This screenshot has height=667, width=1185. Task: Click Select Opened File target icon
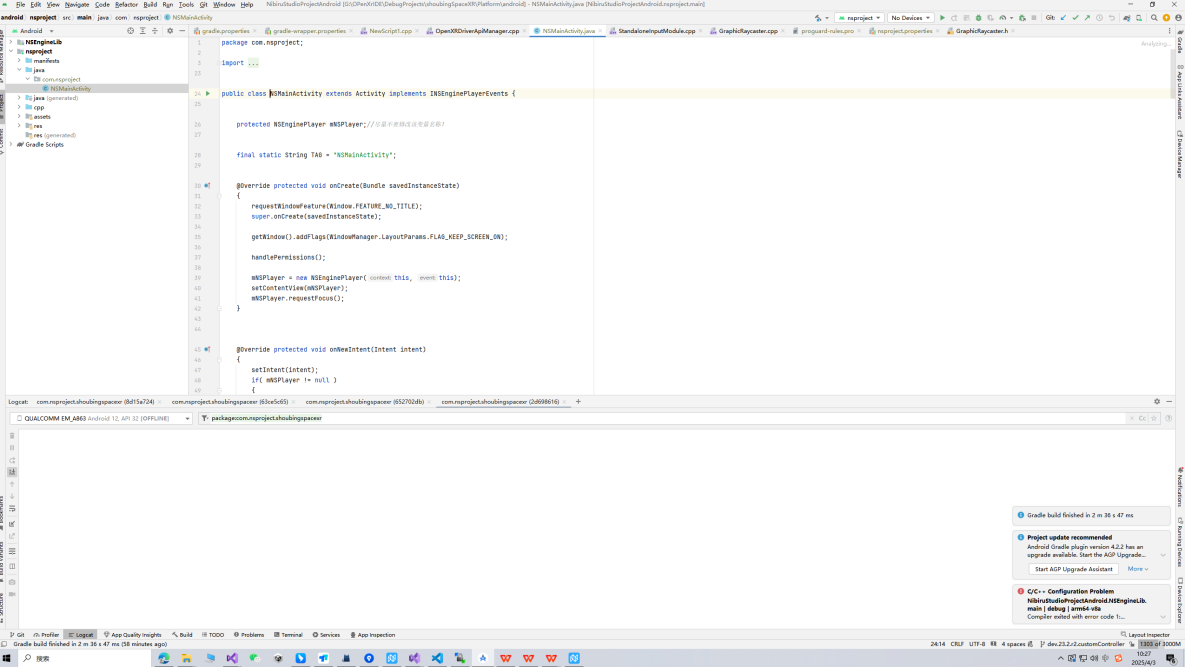[130, 31]
